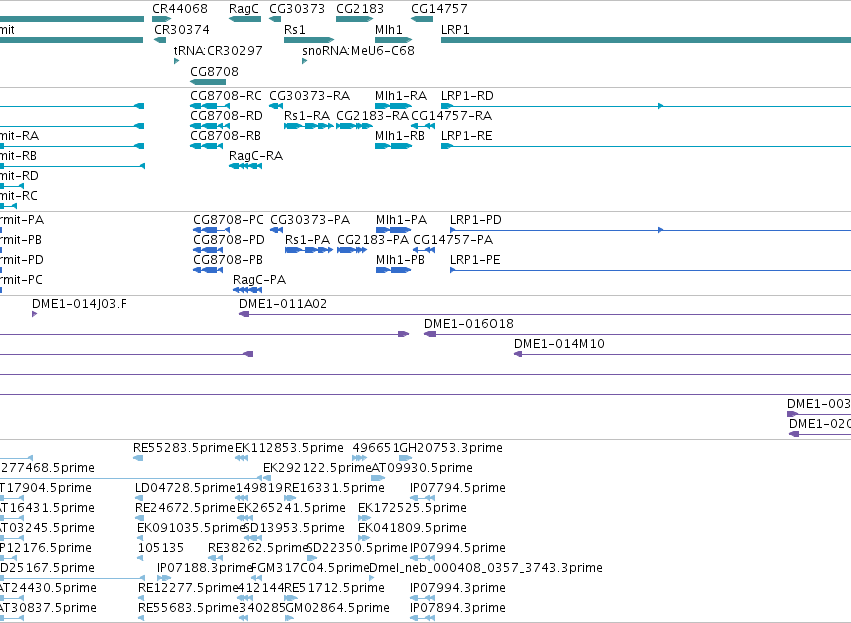851x623 pixels.
Task: Select the DME1-014J03.F clone label
Action: (x=79, y=304)
